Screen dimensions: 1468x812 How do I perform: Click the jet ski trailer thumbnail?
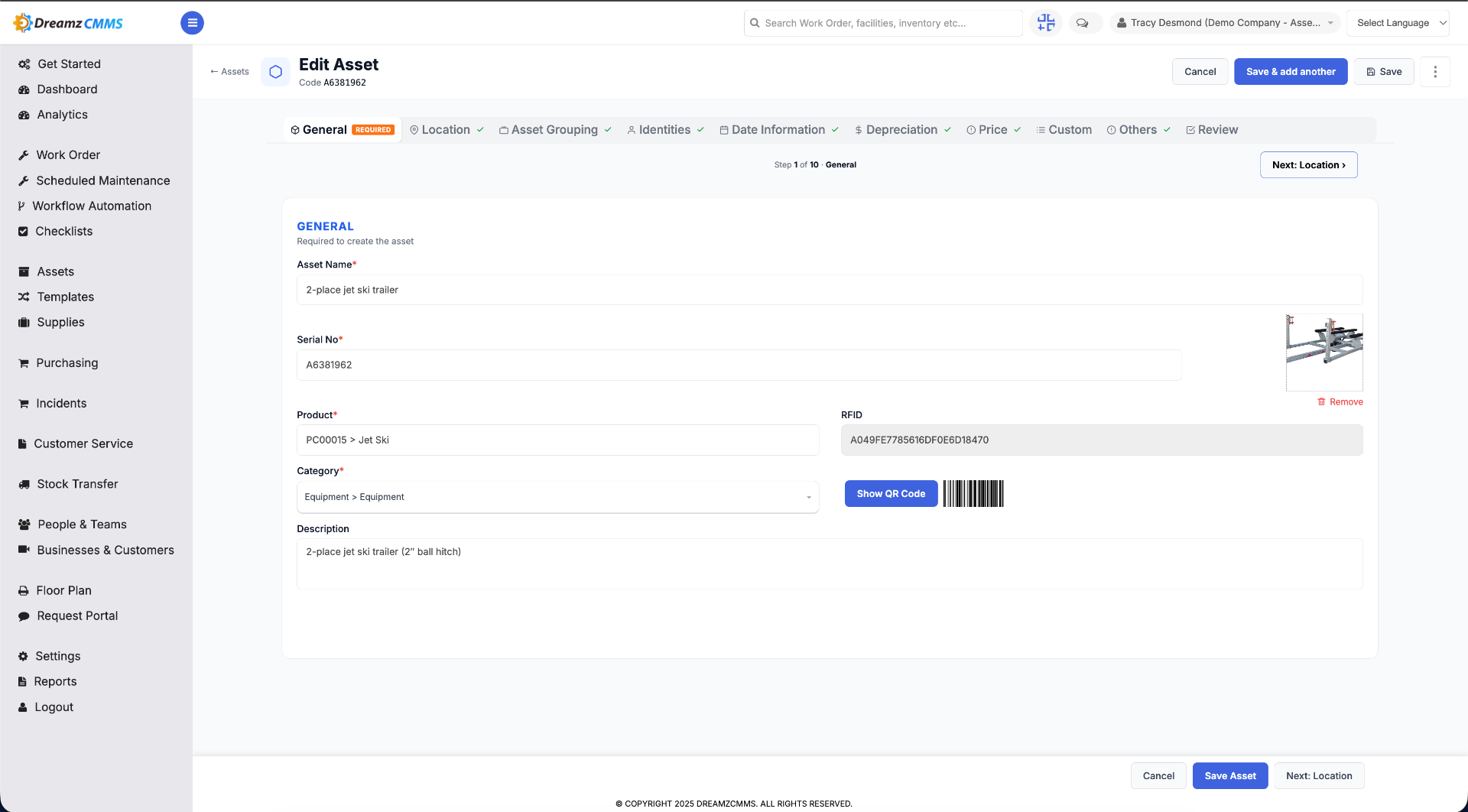(1324, 352)
